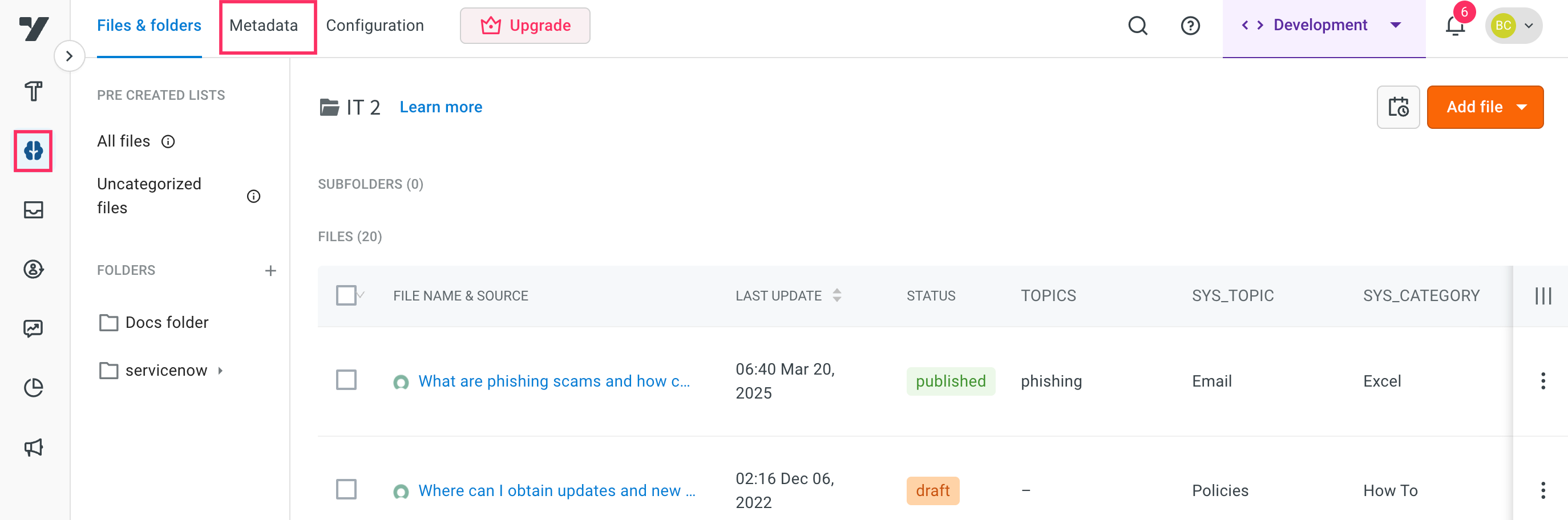Open the inbox icon in sidebar
The image size is (1568, 520).
click(34, 210)
